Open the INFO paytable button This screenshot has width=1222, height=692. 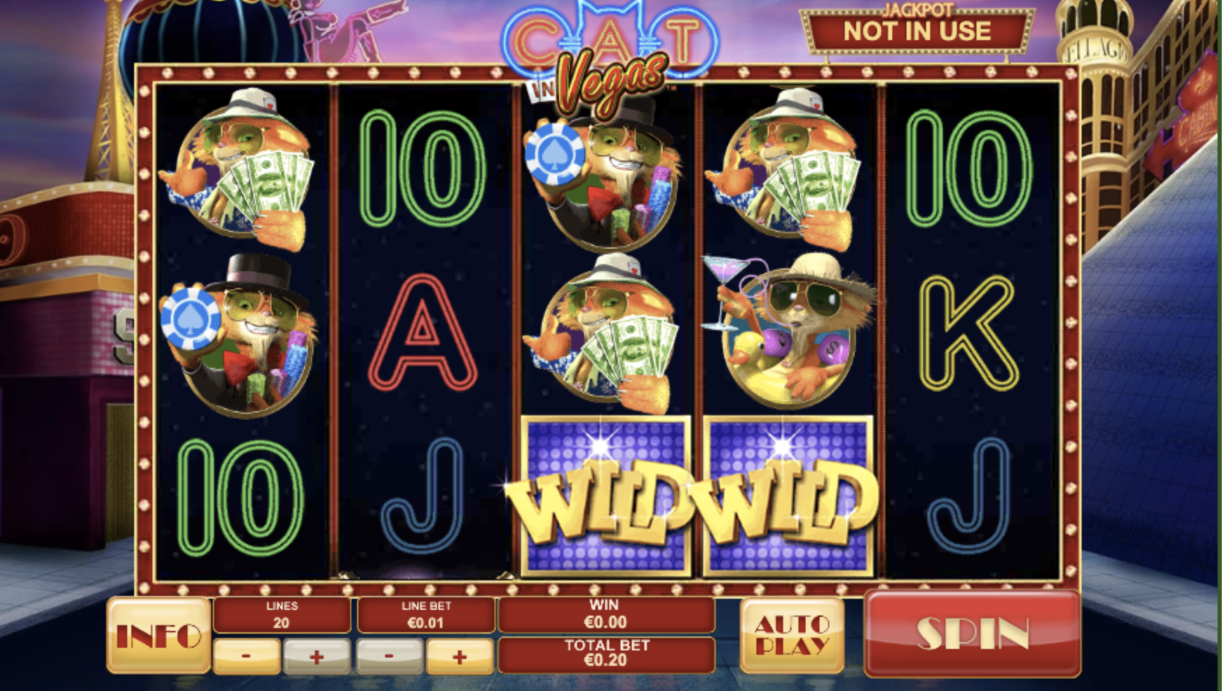(x=159, y=635)
